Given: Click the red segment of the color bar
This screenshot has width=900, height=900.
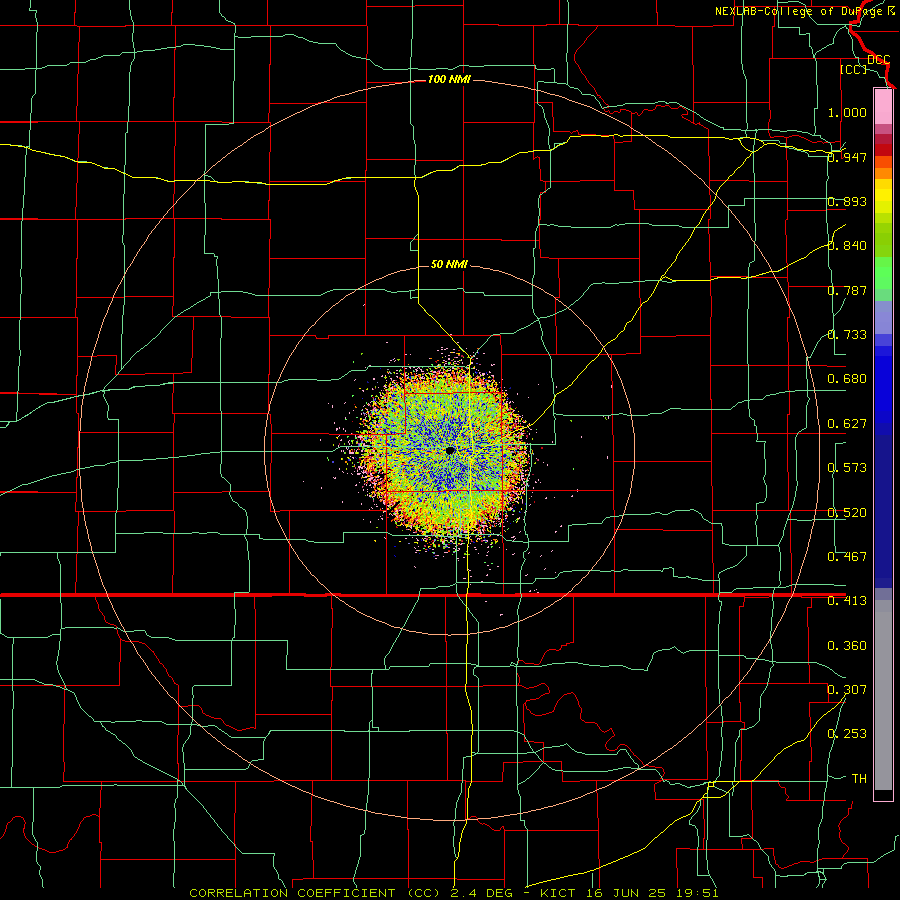Looking at the screenshot, I should coord(883,150).
